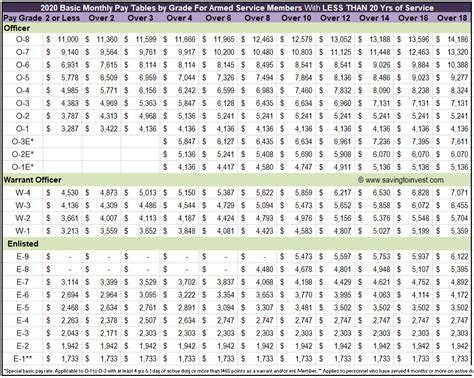
Task: Click the 5,408 value in the O-2E* row
Action: [x=264, y=154]
